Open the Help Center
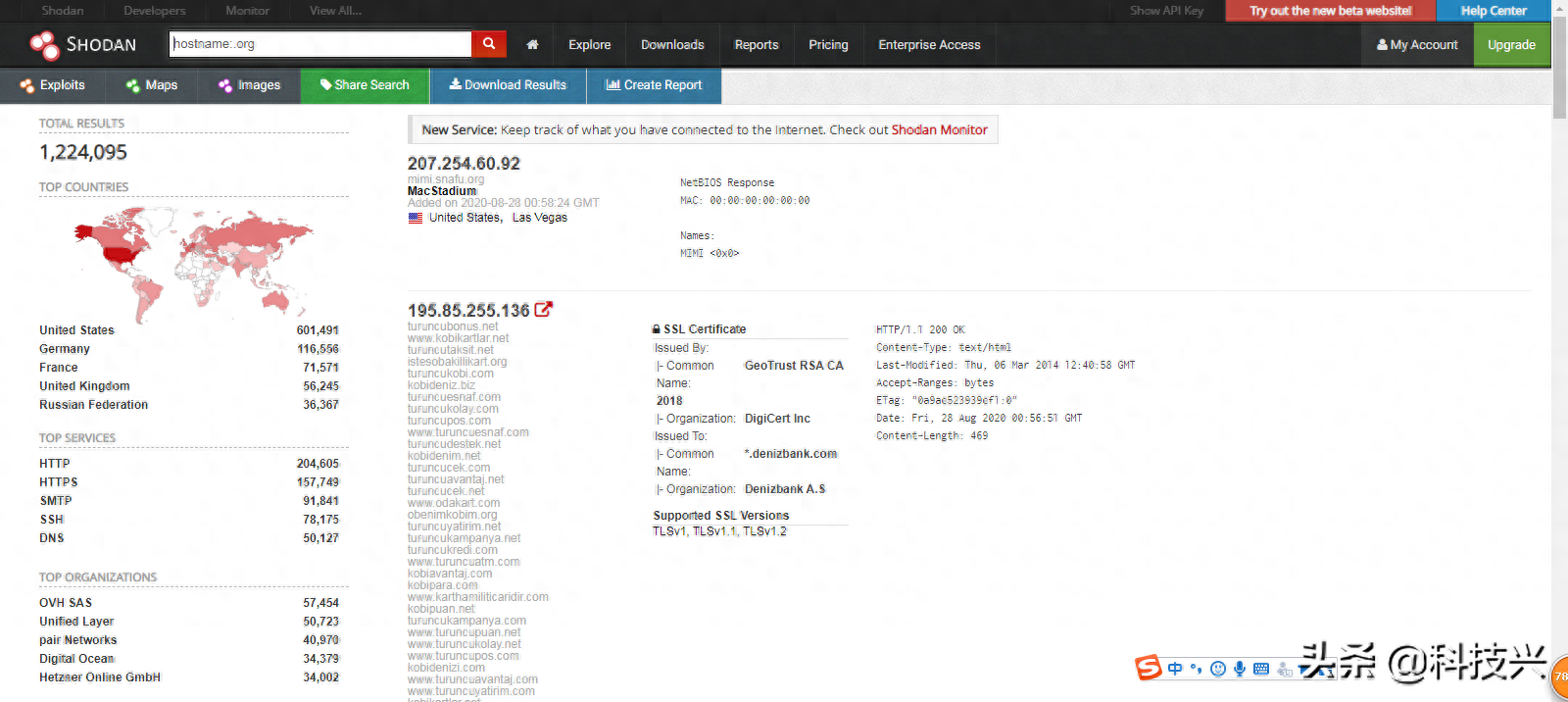 (x=1494, y=11)
